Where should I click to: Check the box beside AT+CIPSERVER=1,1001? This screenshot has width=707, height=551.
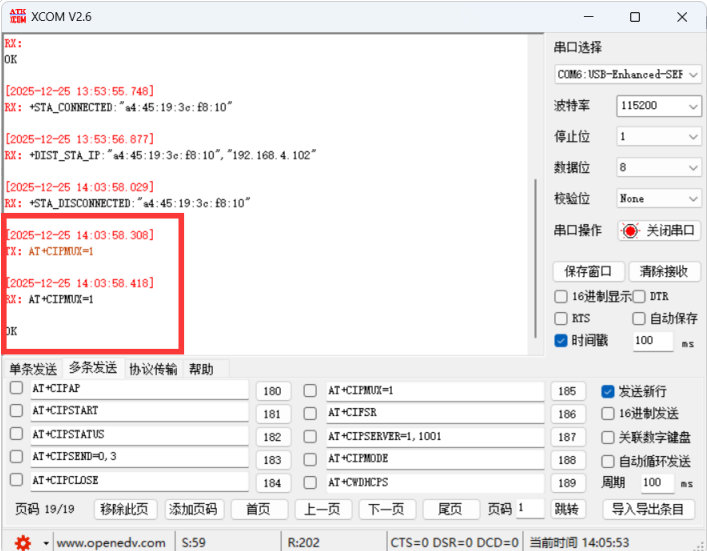pos(310,436)
